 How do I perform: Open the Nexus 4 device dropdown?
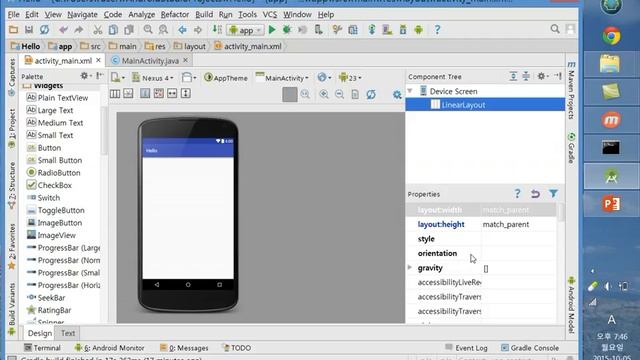click(x=153, y=78)
